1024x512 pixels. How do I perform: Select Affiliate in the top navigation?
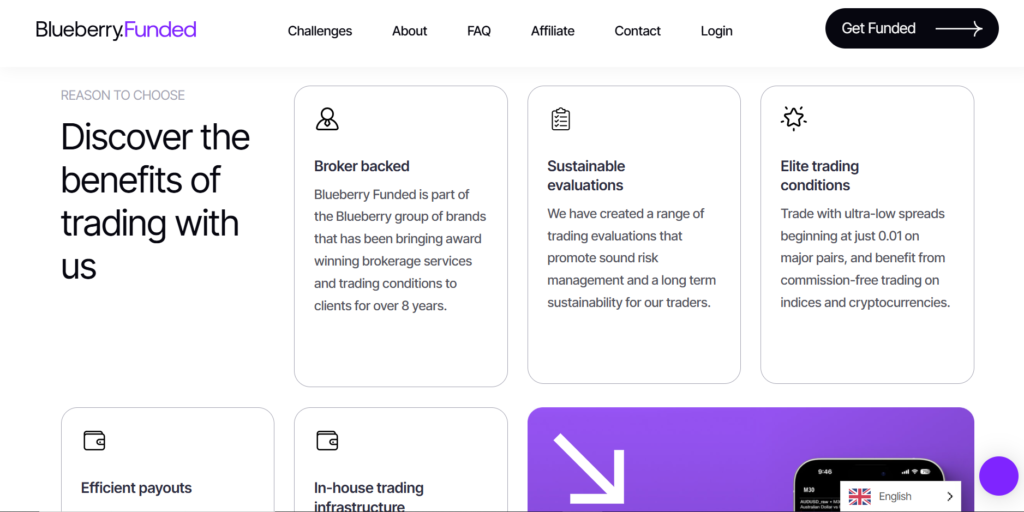[x=552, y=31]
